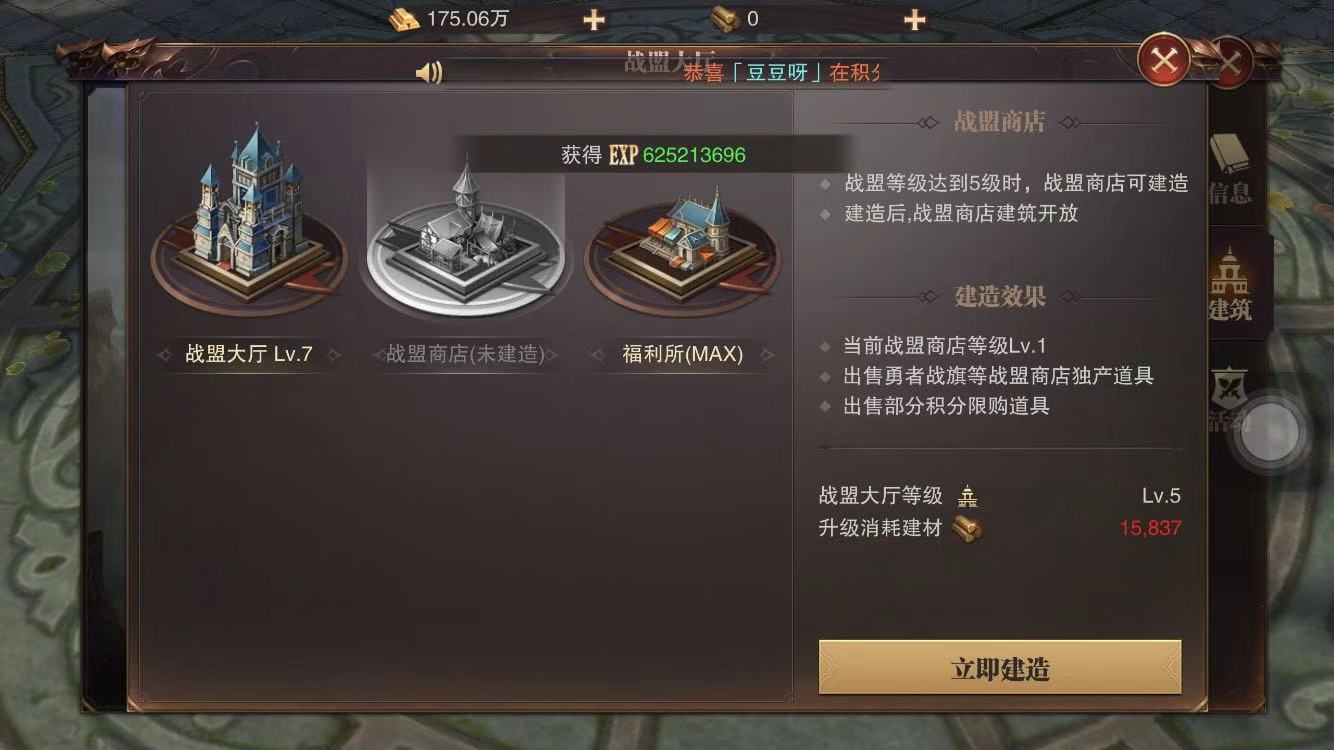
Task: Select the 福利所(MAX) building icon
Action: [x=682, y=246]
